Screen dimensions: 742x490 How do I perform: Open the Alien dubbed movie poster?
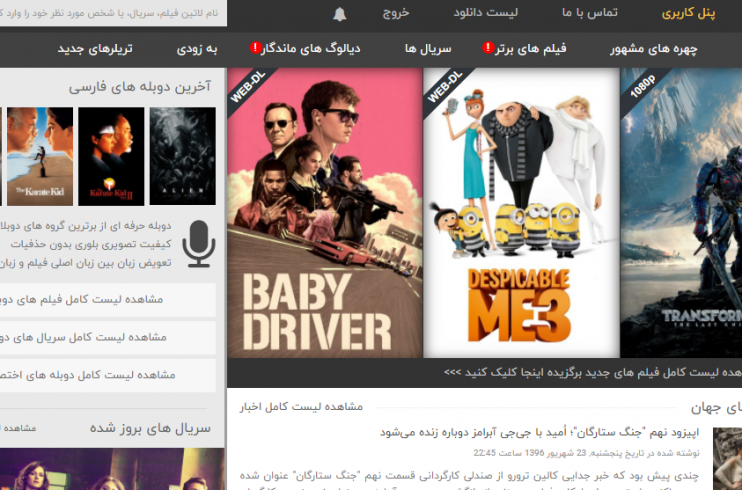click(183, 156)
